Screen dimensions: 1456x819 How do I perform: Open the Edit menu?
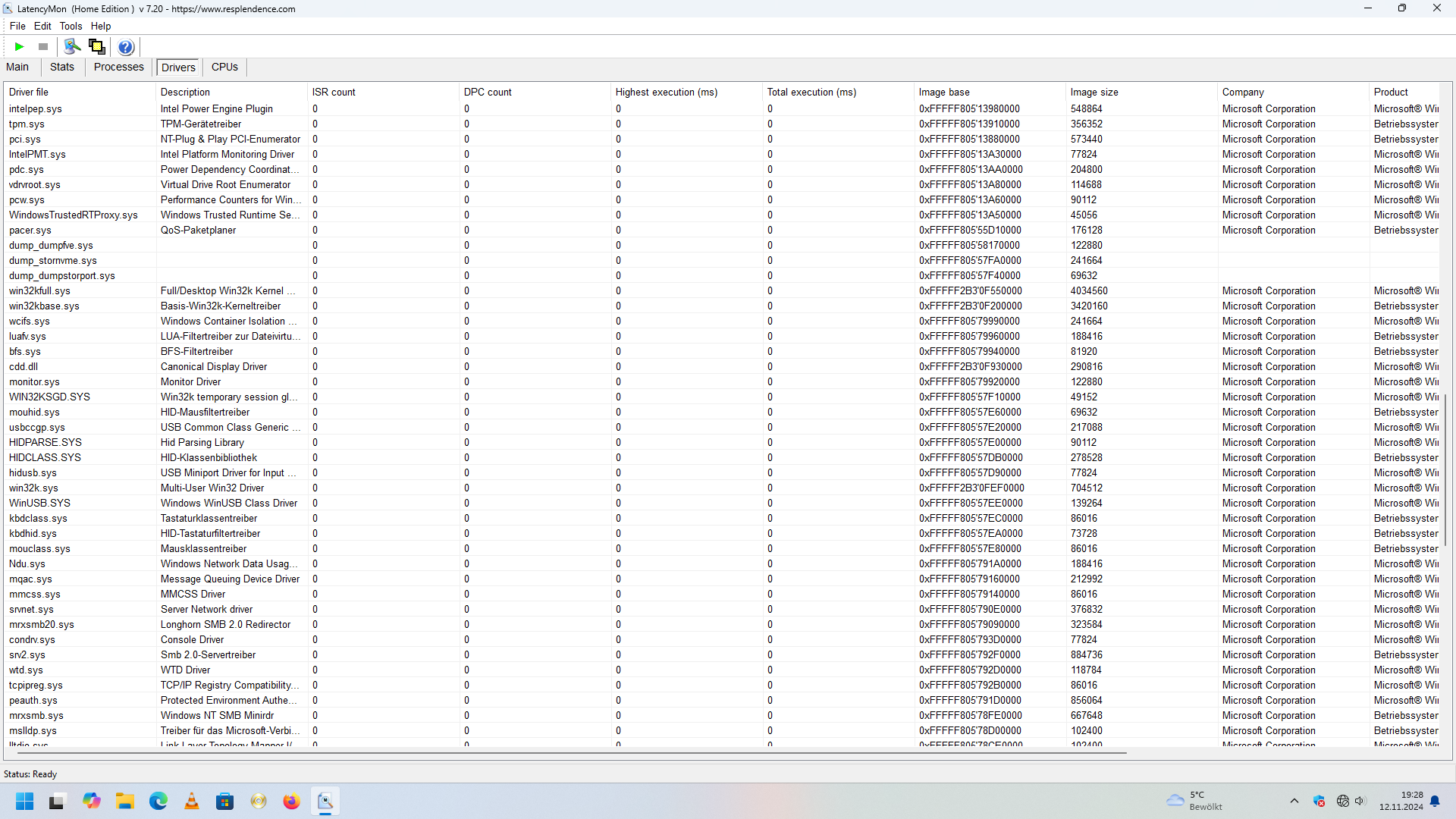[42, 26]
